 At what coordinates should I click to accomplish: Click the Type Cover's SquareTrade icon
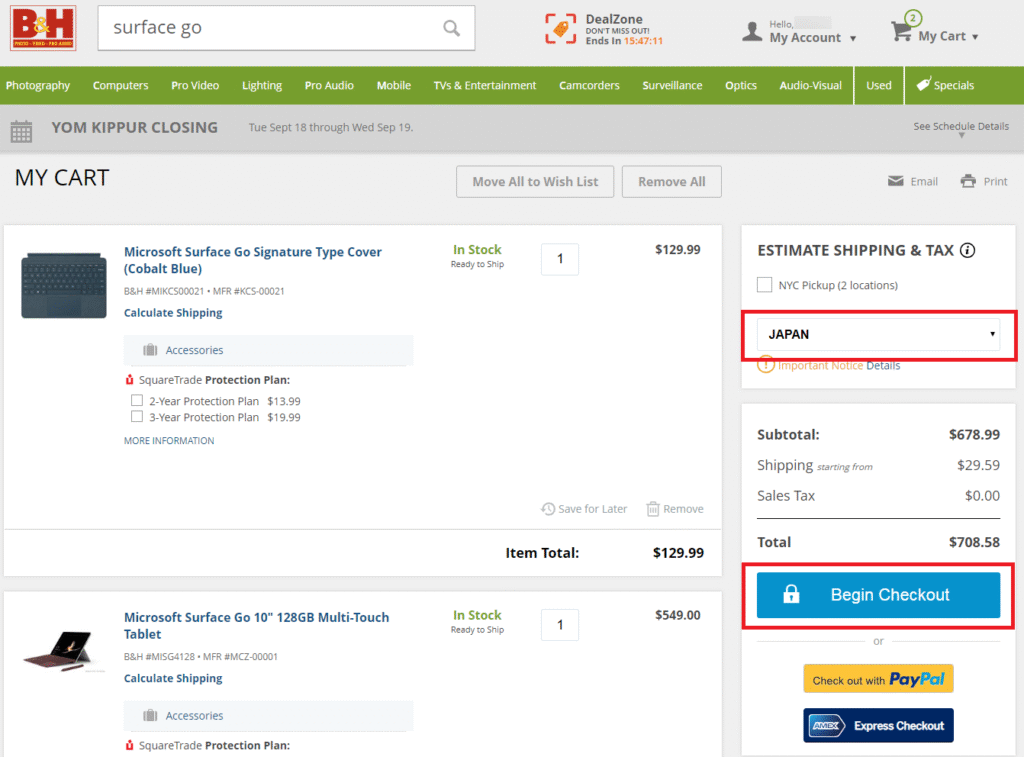pyautogui.click(x=129, y=379)
